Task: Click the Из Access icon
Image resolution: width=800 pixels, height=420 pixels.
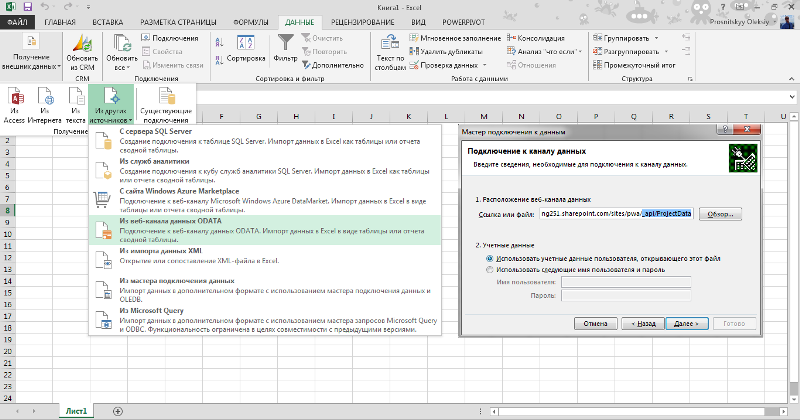Action: (14, 105)
